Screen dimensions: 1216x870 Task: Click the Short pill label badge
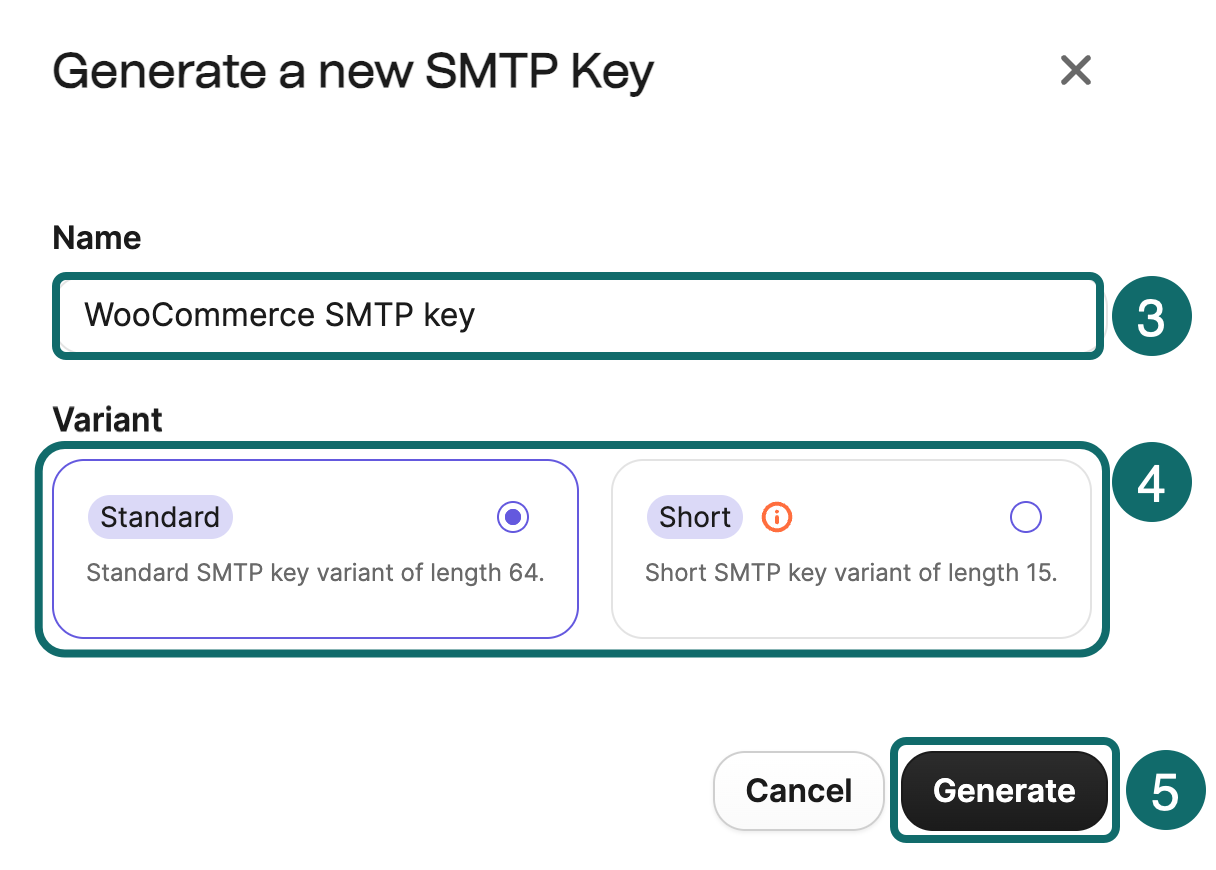694,517
